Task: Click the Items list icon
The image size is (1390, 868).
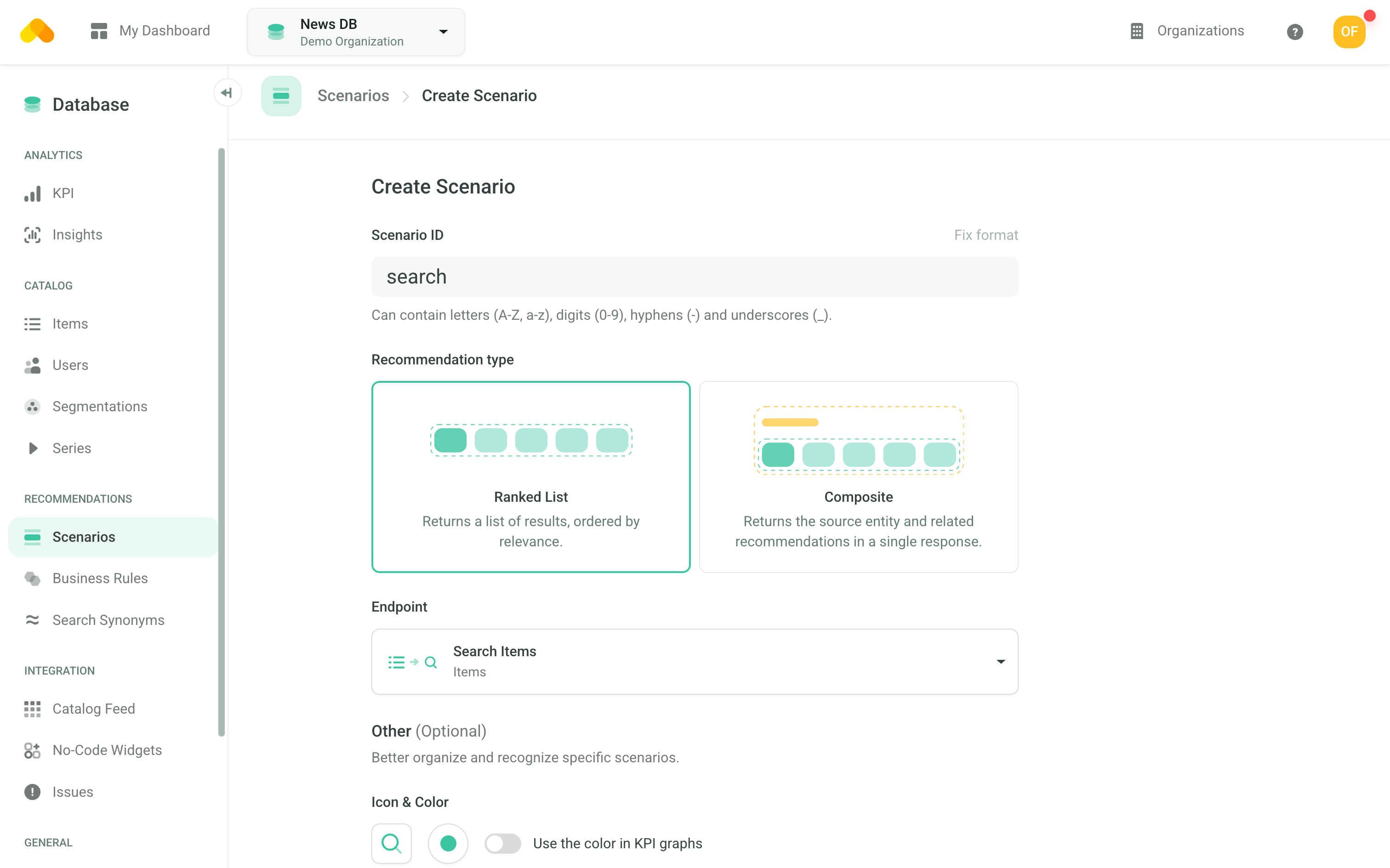Action: (x=33, y=324)
